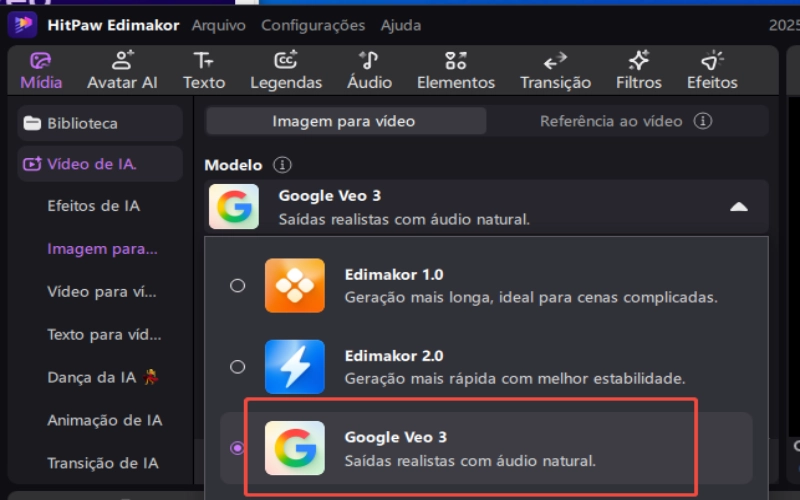This screenshot has width=800, height=500.
Task: Select the Texto tool icon
Action: point(203,61)
